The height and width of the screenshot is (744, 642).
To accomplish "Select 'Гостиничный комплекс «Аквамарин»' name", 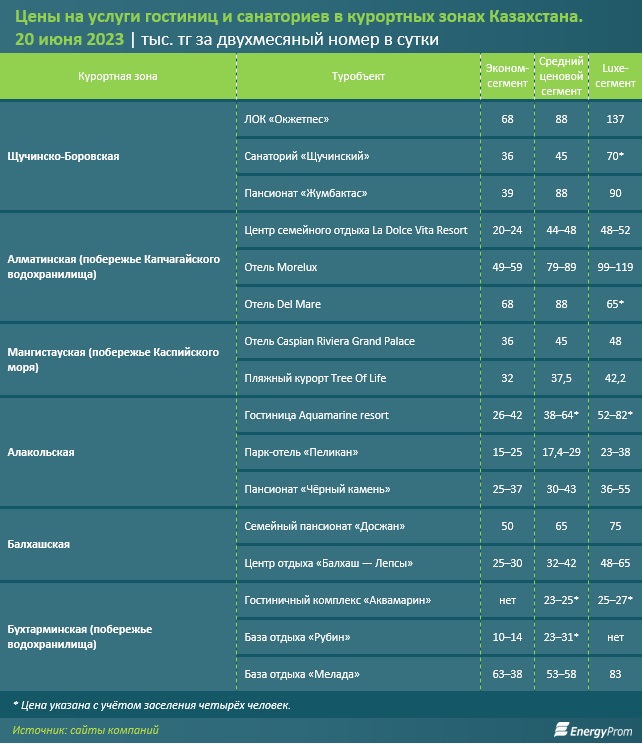I will [x=337, y=600].
